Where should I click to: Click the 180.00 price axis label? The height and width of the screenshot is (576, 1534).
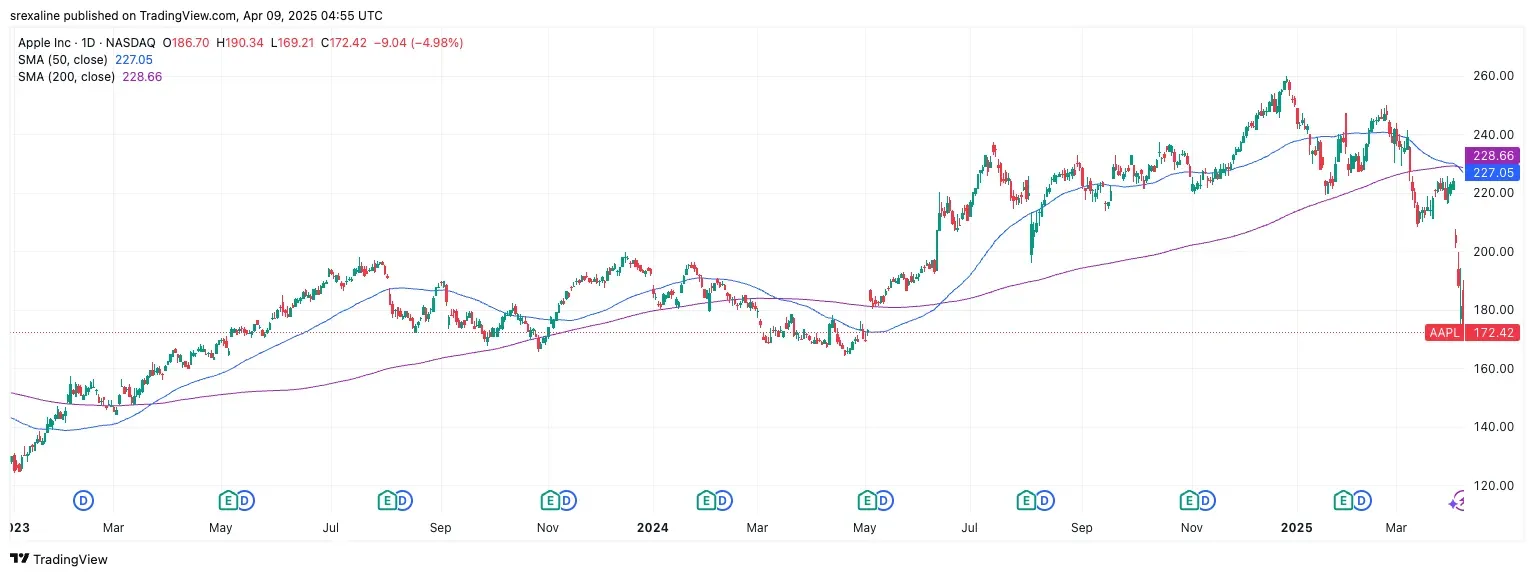coord(1491,310)
